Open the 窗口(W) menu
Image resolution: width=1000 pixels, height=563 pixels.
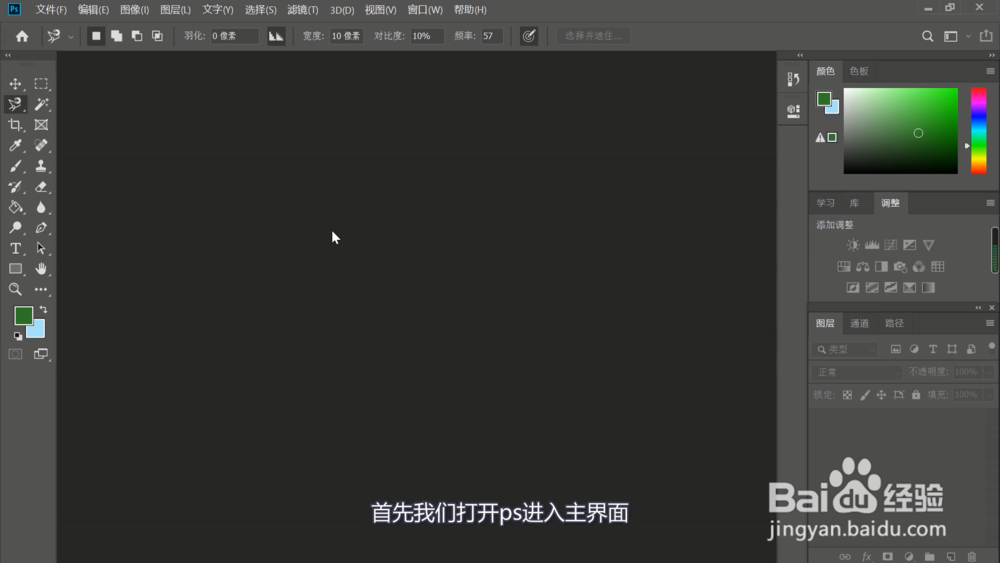click(x=425, y=10)
